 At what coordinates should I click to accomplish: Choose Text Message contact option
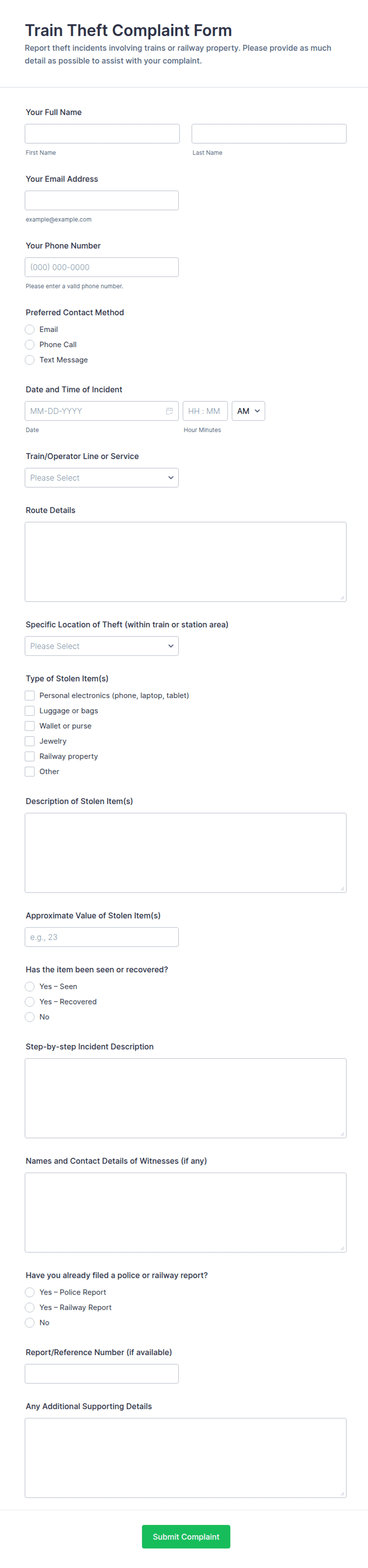tap(30, 360)
